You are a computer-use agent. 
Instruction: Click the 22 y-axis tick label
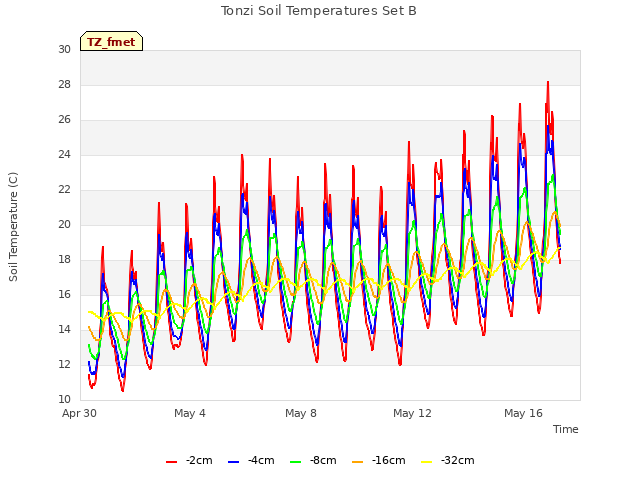click(x=64, y=190)
